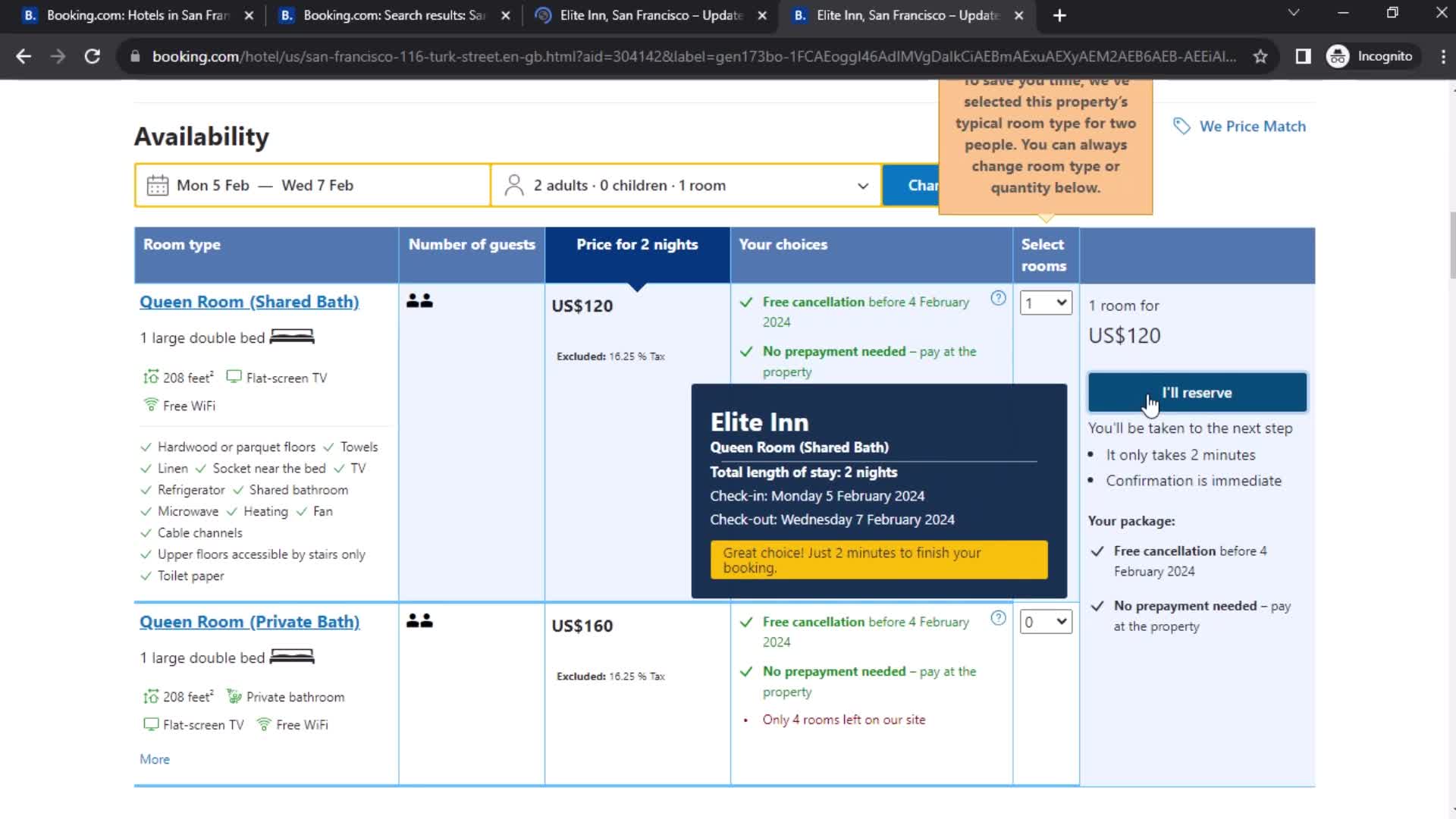Viewport: 1456px width, 819px height.
Task: Open the tab search chevron
Action: pyautogui.click(x=1294, y=13)
